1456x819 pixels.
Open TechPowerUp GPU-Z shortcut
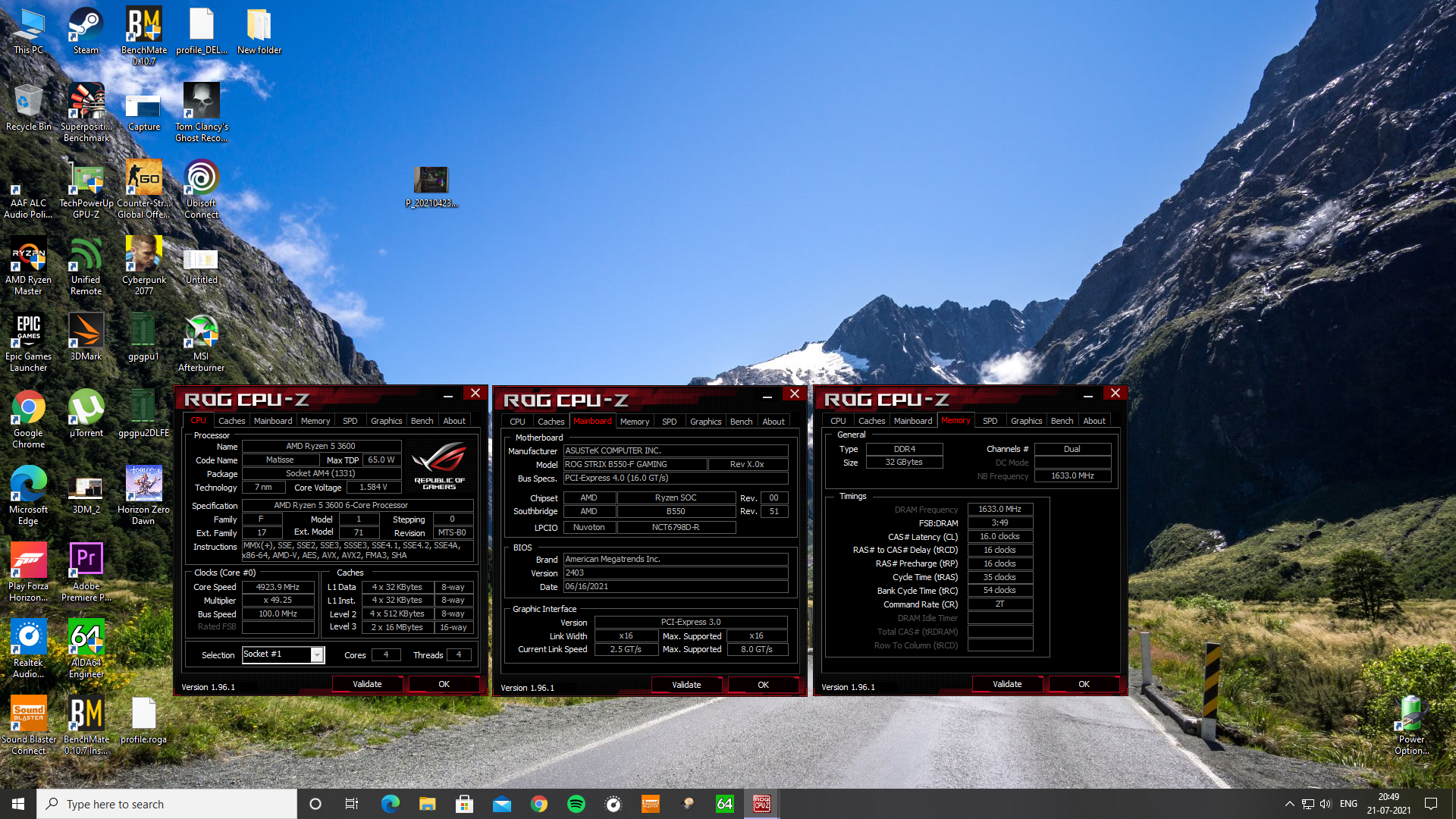pos(86,190)
